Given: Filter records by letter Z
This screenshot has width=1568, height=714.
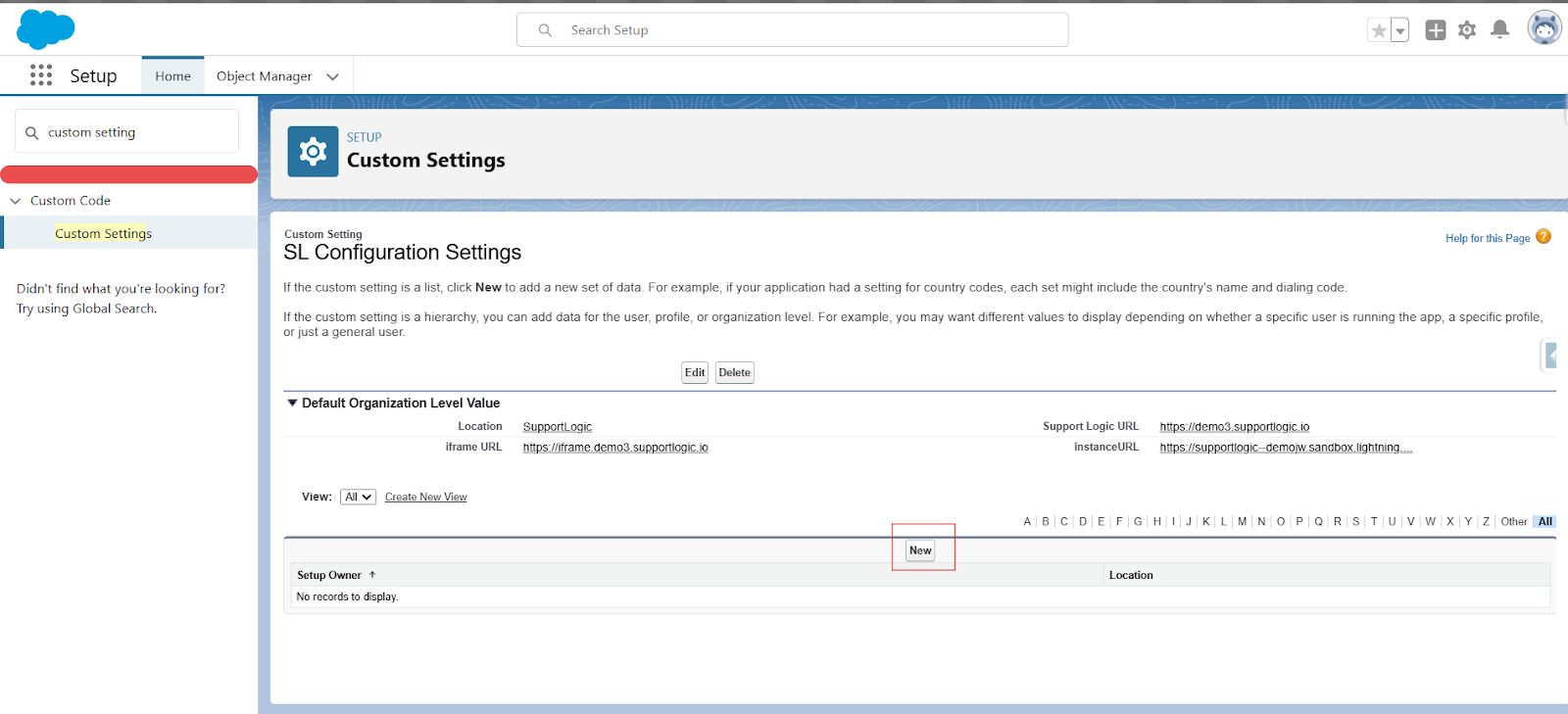Looking at the screenshot, I should tap(1486, 522).
